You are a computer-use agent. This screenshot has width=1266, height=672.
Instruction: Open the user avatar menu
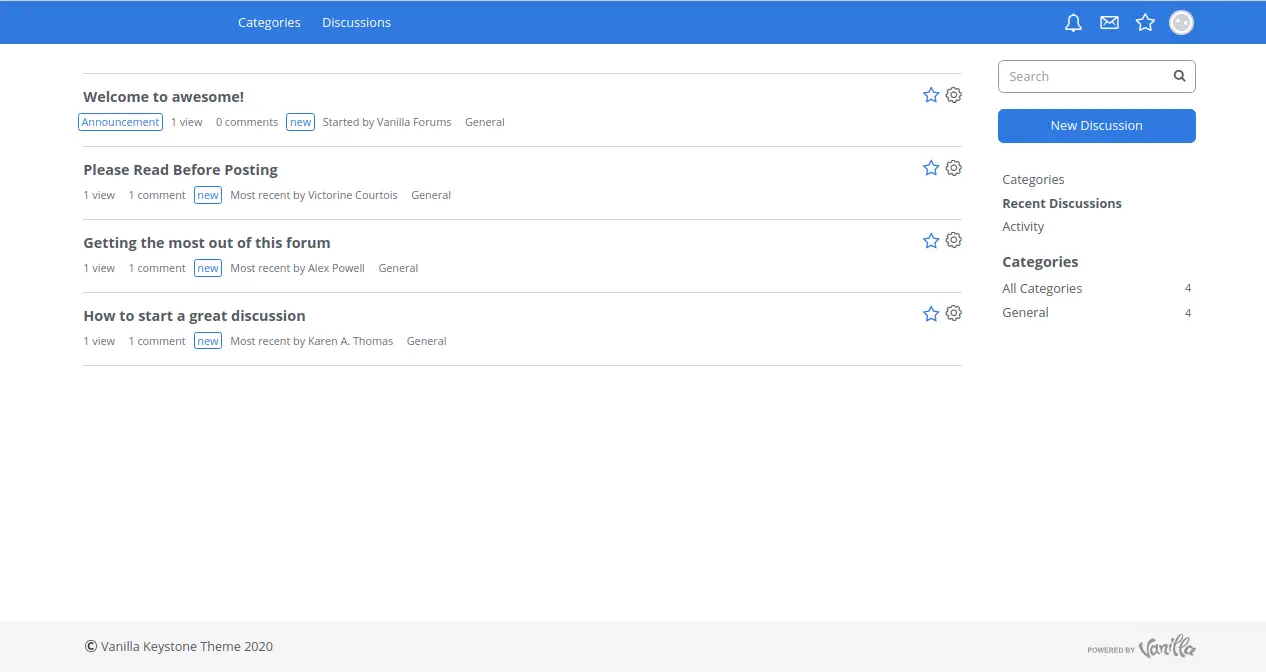pos(1181,22)
